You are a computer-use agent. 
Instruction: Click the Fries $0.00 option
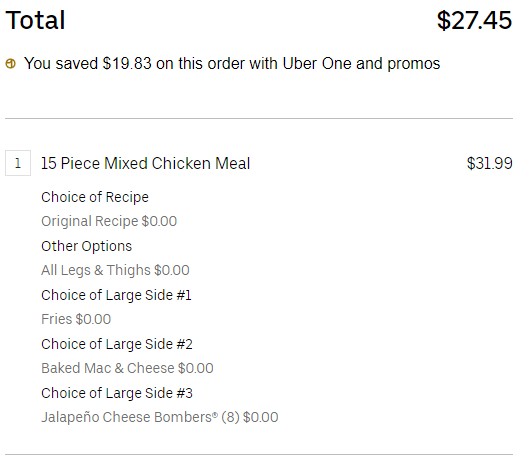(x=76, y=319)
